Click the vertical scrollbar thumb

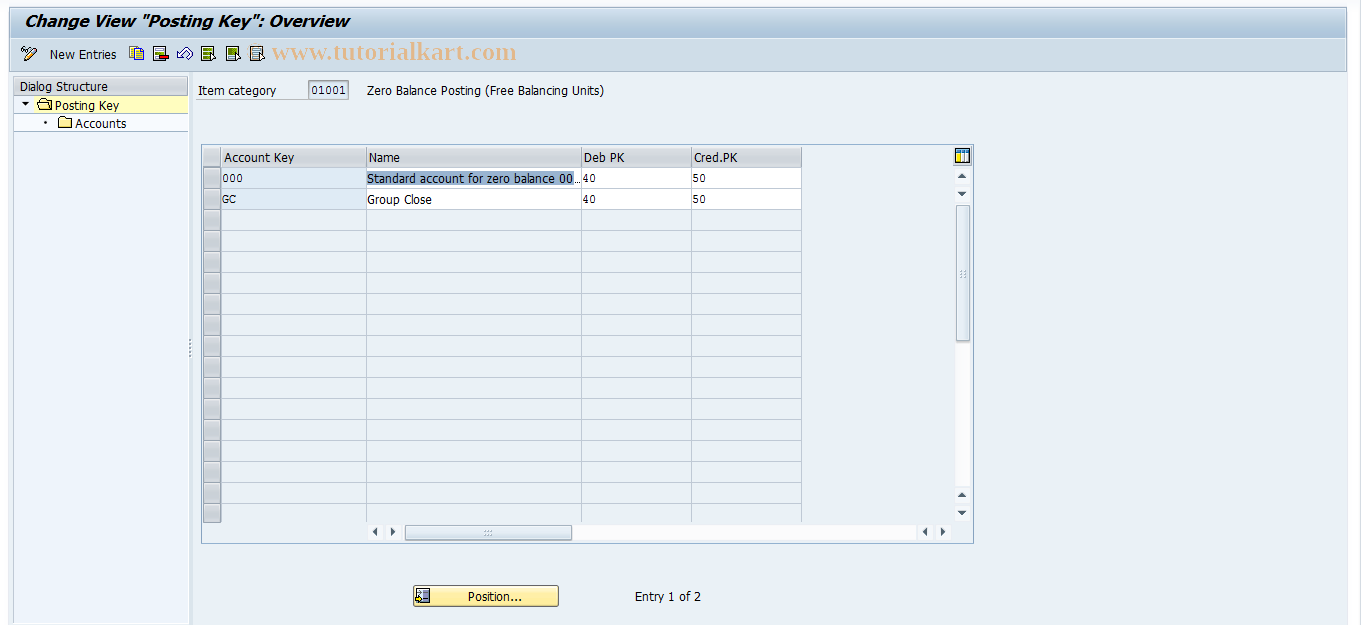coord(962,273)
